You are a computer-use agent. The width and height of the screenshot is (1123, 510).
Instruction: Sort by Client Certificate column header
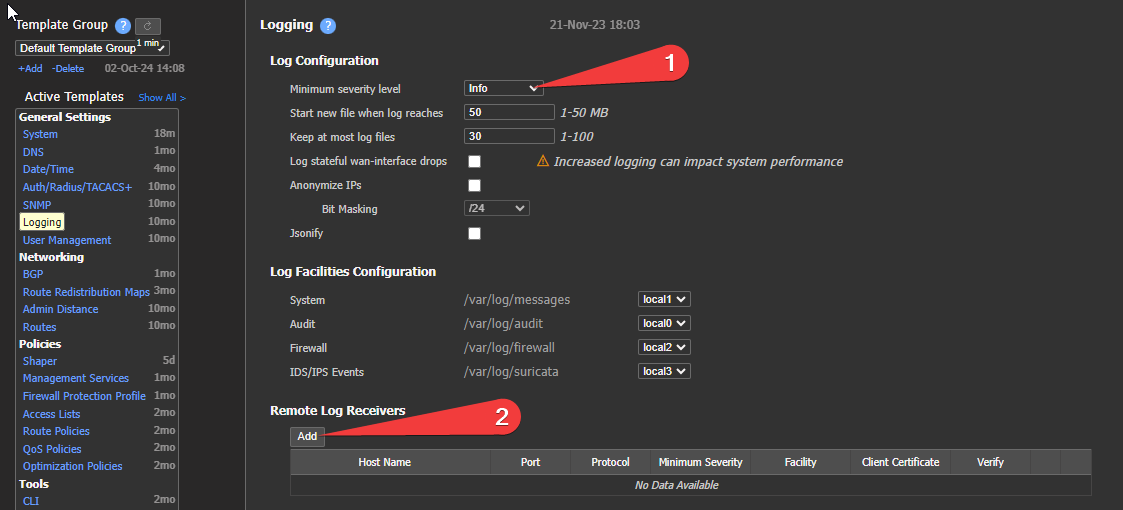click(900, 462)
